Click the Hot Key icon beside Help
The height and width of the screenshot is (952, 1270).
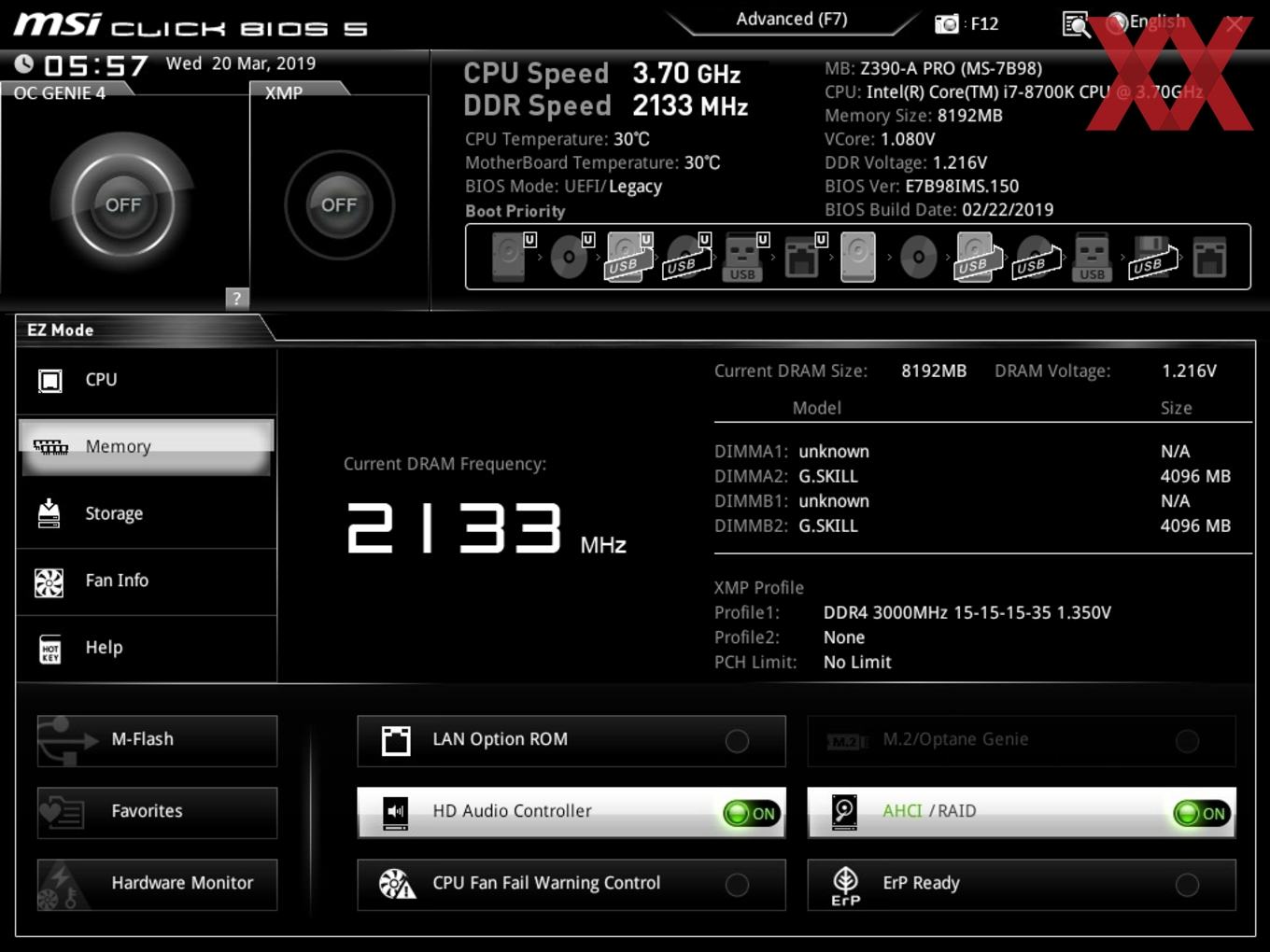coord(50,649)
